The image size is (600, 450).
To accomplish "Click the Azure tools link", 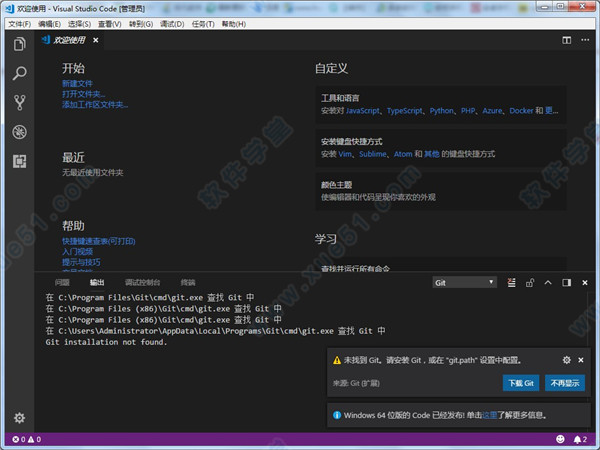I will [492, 111].
